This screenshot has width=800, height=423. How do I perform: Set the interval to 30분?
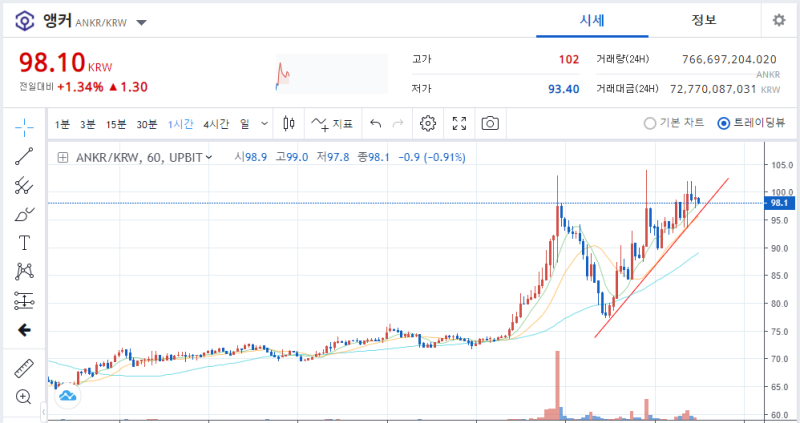(146, 124)
